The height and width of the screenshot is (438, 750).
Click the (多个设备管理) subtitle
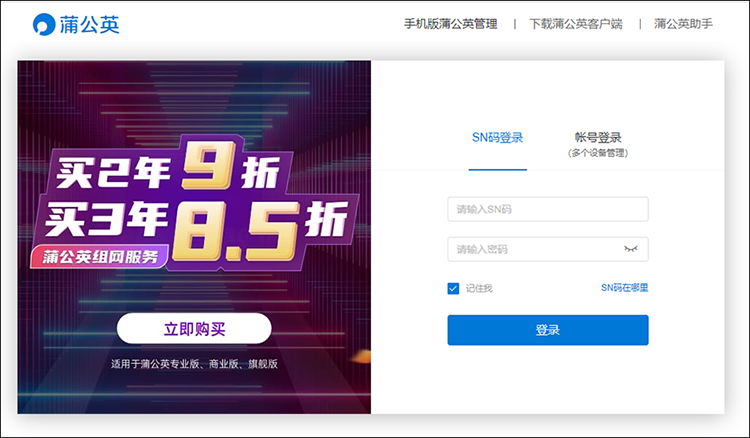[x=598, y=154]
